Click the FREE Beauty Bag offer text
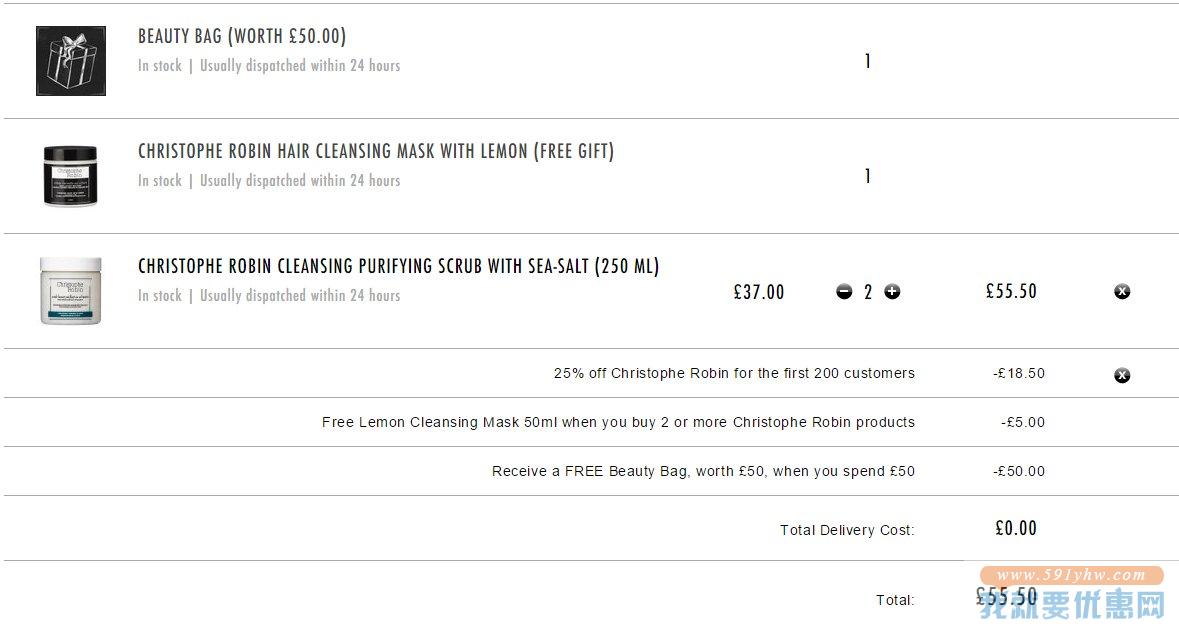 (703, 471)
